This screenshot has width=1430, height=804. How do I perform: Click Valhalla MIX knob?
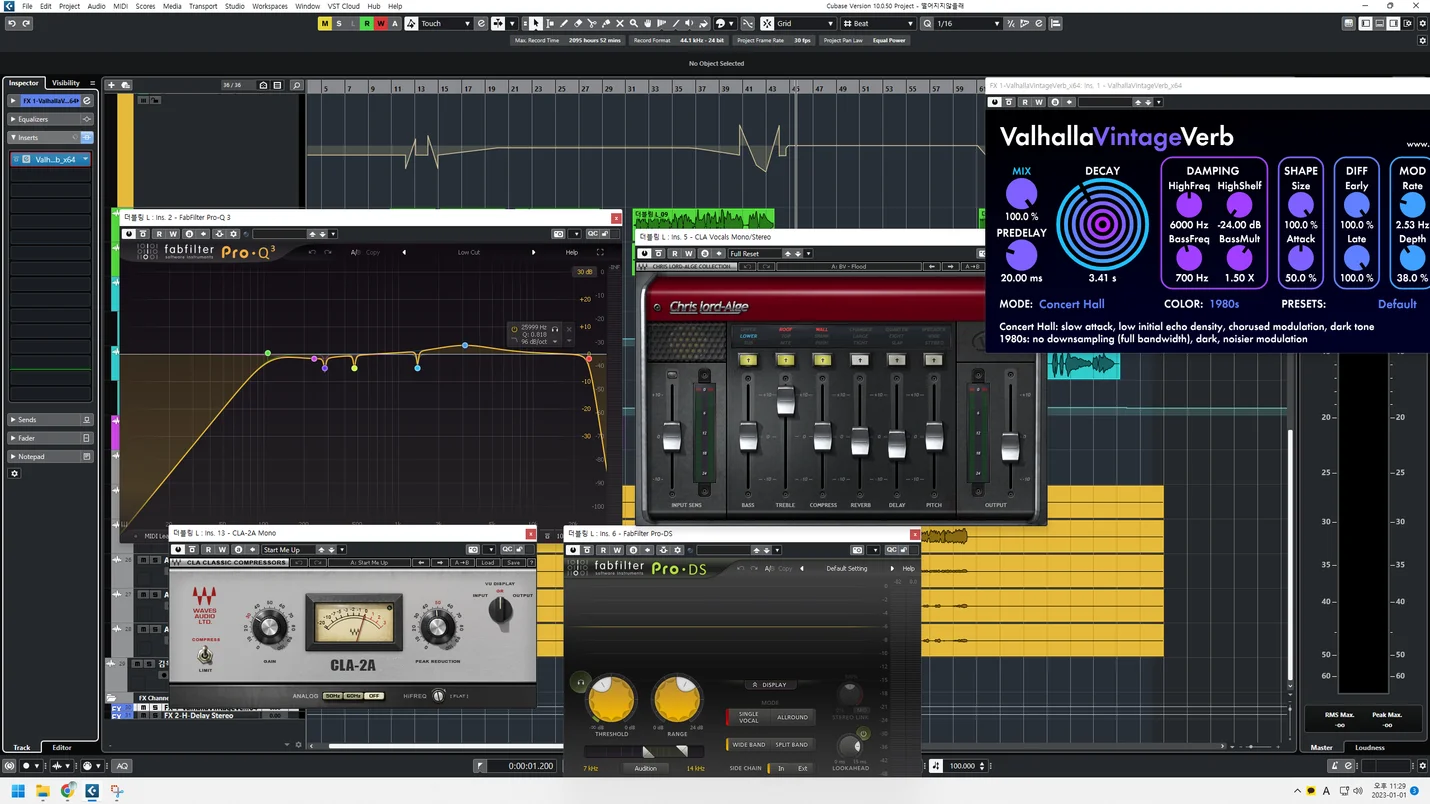pos(1021,194)
